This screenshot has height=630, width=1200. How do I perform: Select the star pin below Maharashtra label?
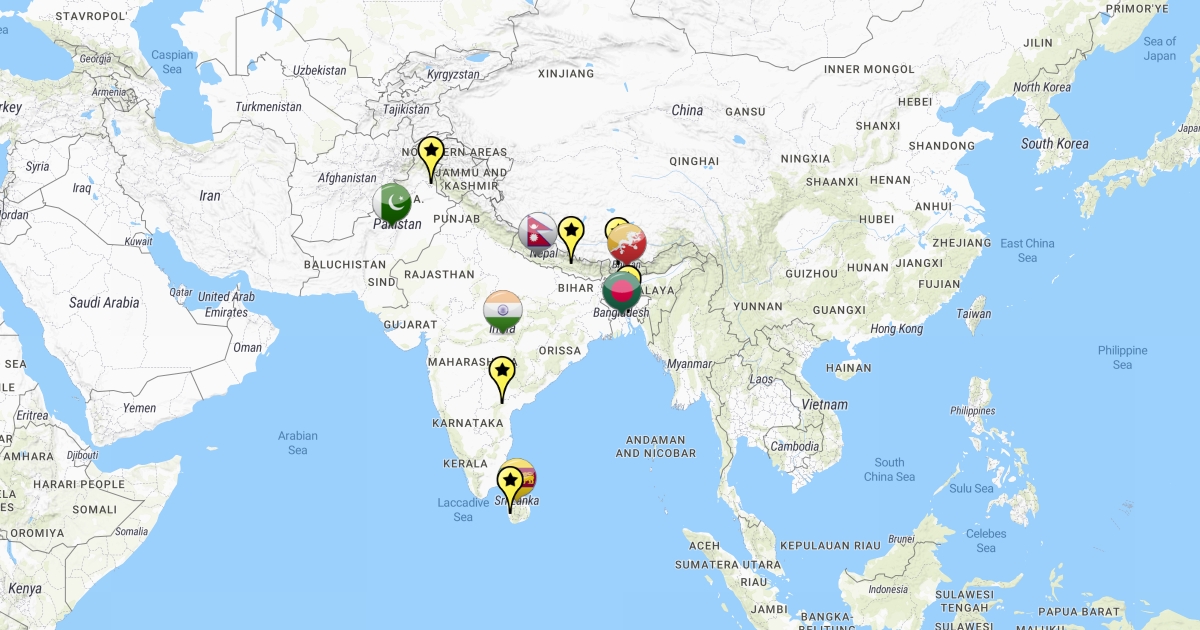(502, 380)
